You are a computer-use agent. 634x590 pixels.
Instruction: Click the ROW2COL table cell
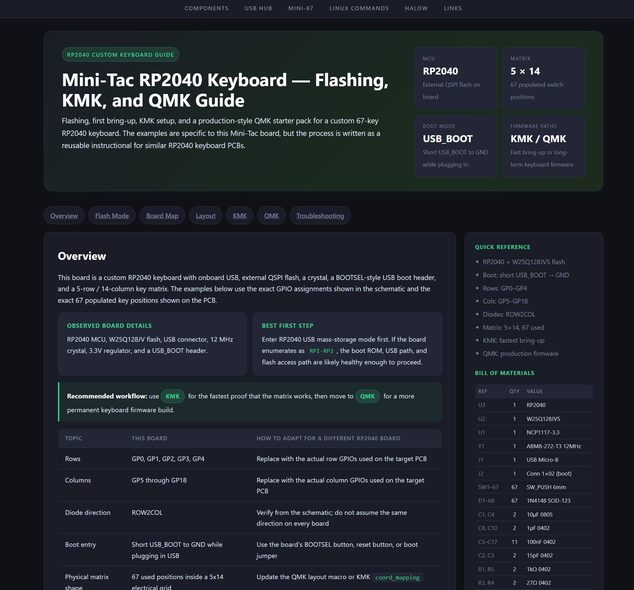tap(147, 512)
